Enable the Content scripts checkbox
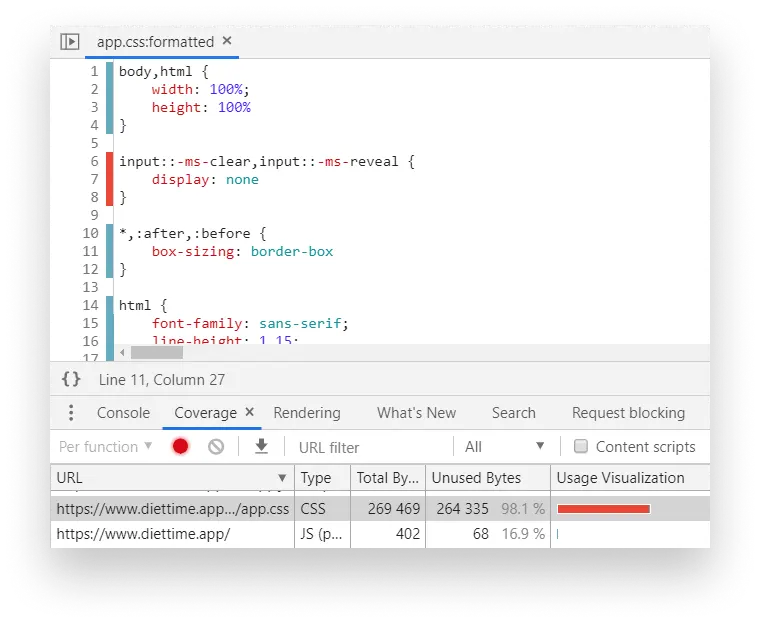Screen dimensions: 760x623 [x=581, y=447]
